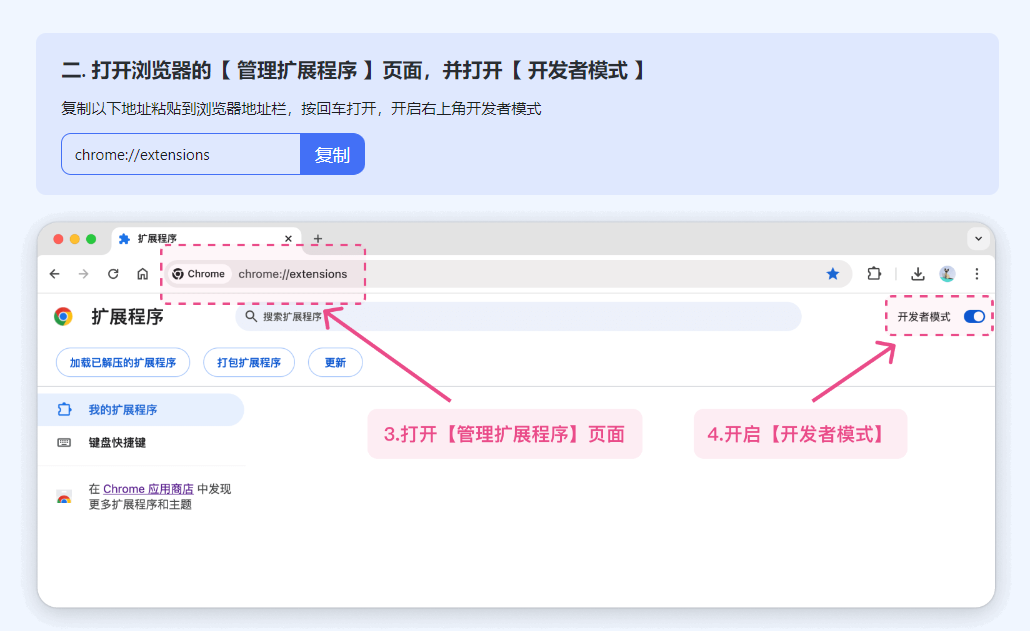Click the downloads icon in toolbar
Image resolution: width=1030 pixels, height=631 pixels.
click(x=917, y=274)
